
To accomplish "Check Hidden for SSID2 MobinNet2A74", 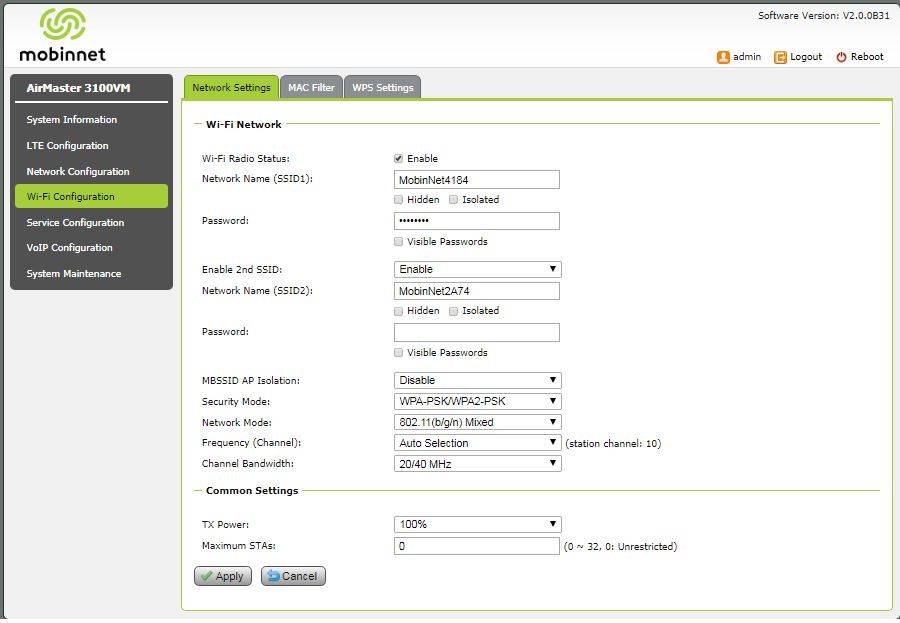I will [x=398, y=311].
